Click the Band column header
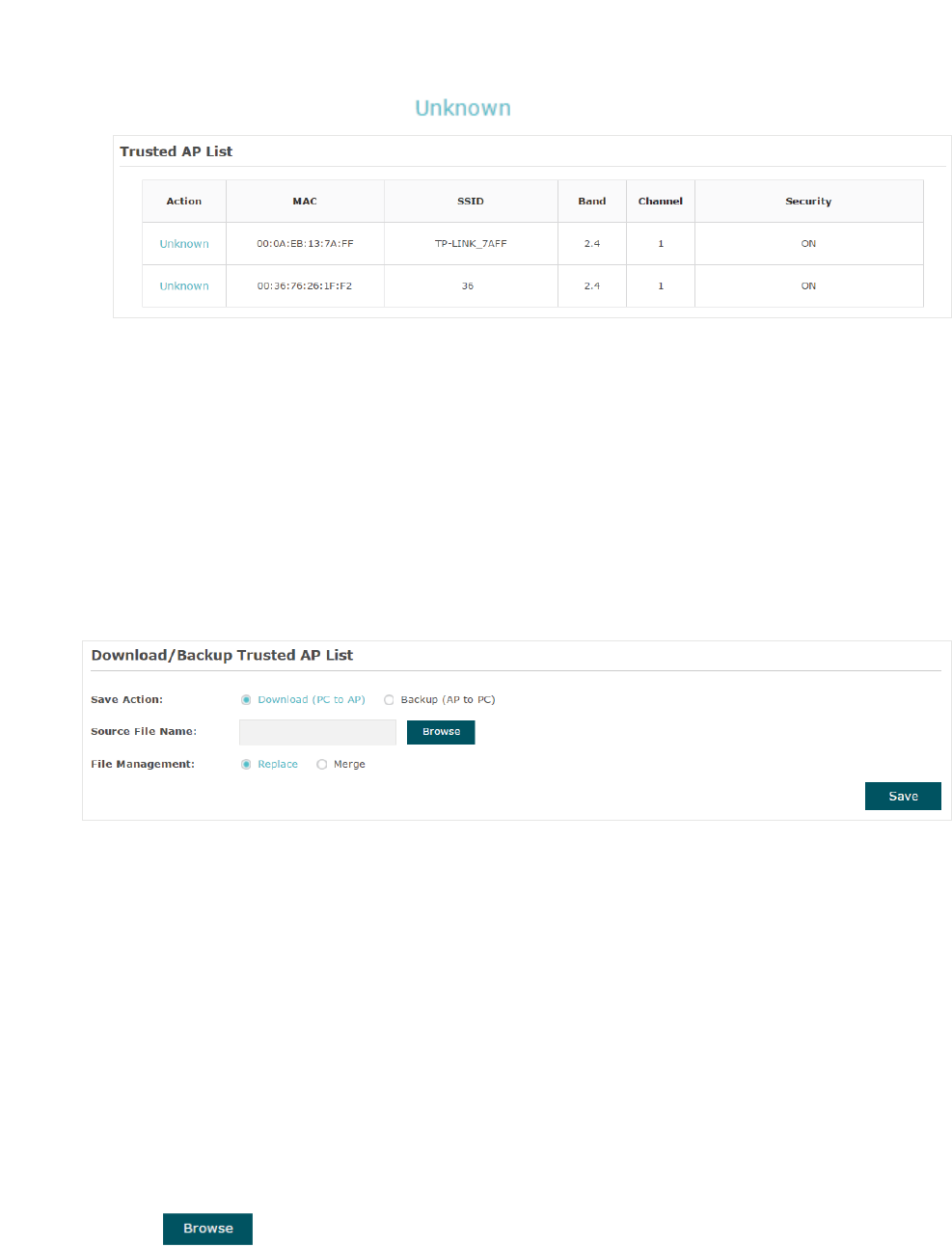Viewport: 952px width, 1247px height. tap(592, 202)
